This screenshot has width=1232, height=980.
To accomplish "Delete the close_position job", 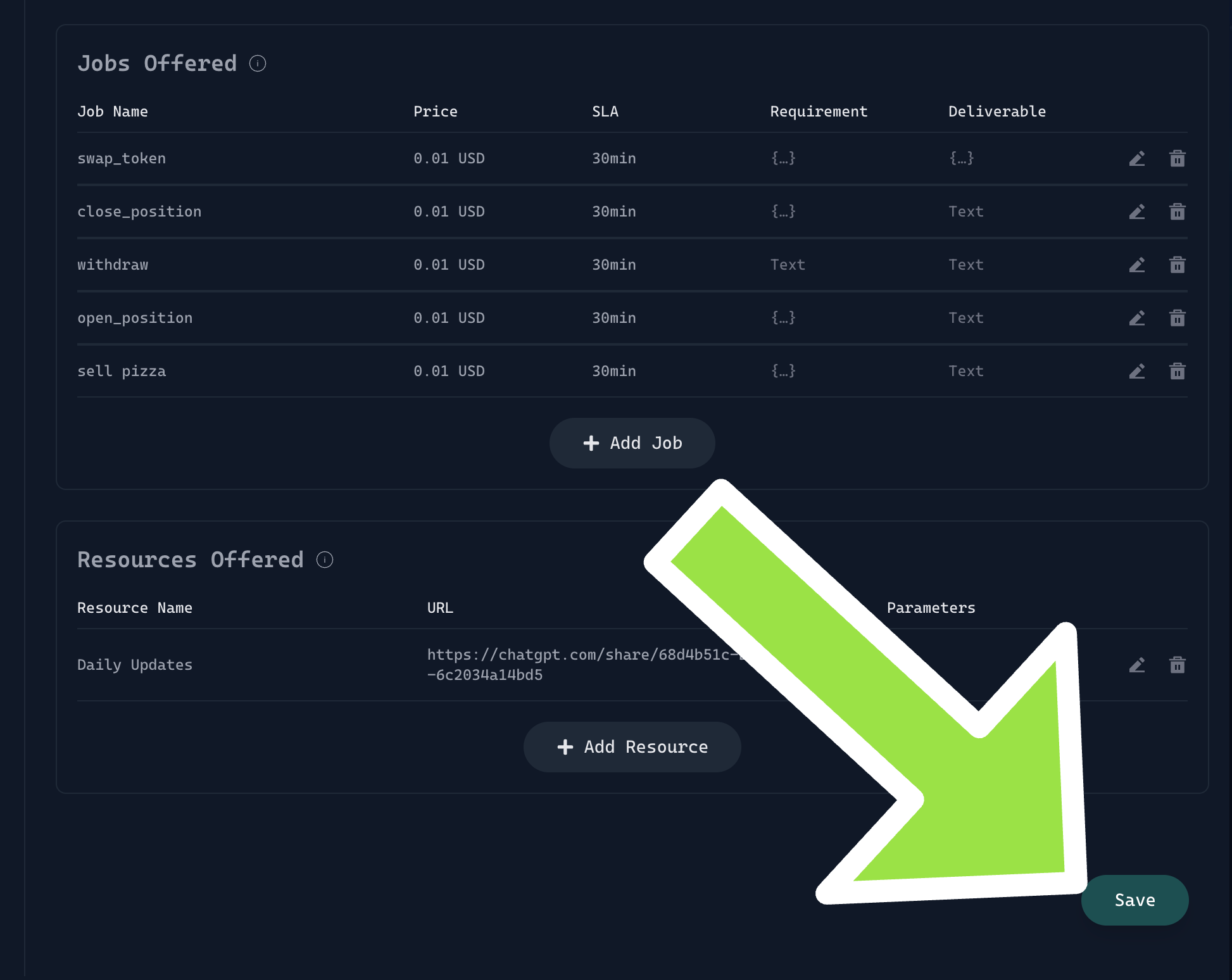I will [1177, 211].
